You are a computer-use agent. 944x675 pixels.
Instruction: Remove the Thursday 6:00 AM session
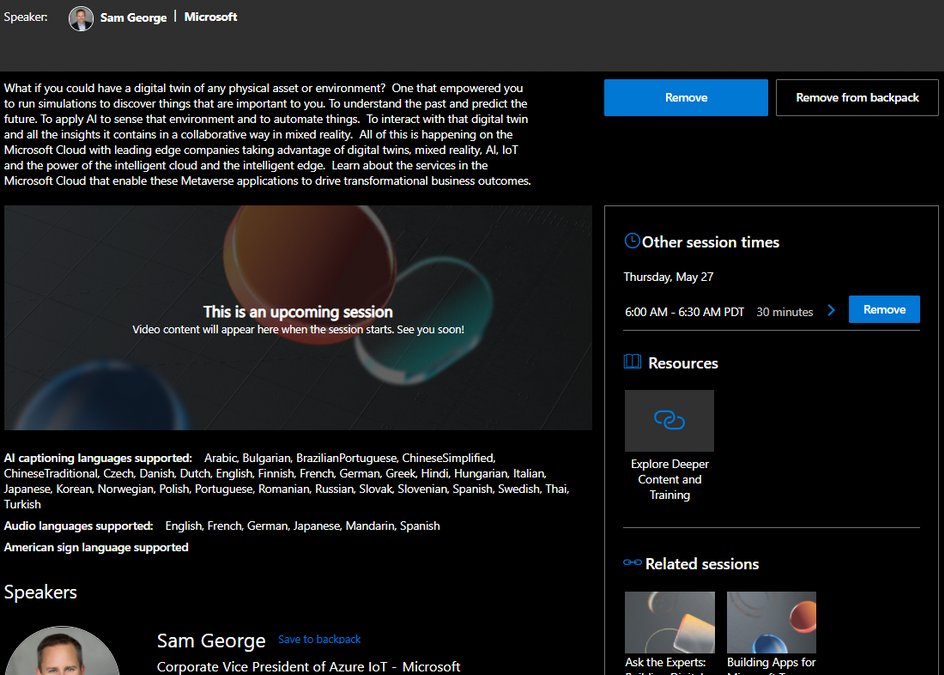[x=884, y=310]
